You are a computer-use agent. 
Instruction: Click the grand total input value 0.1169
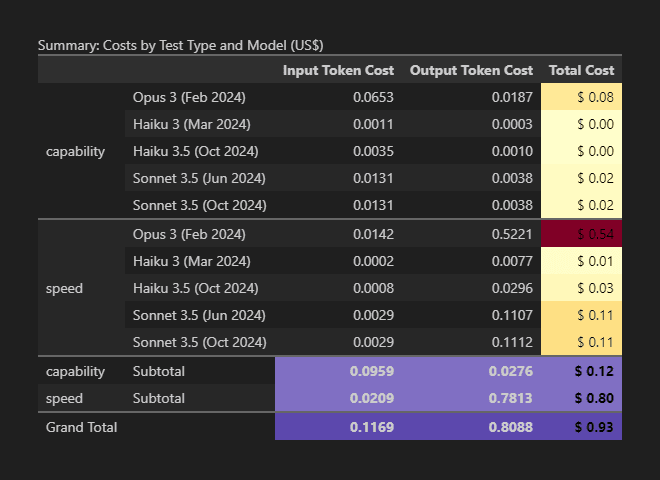point(372,427)
